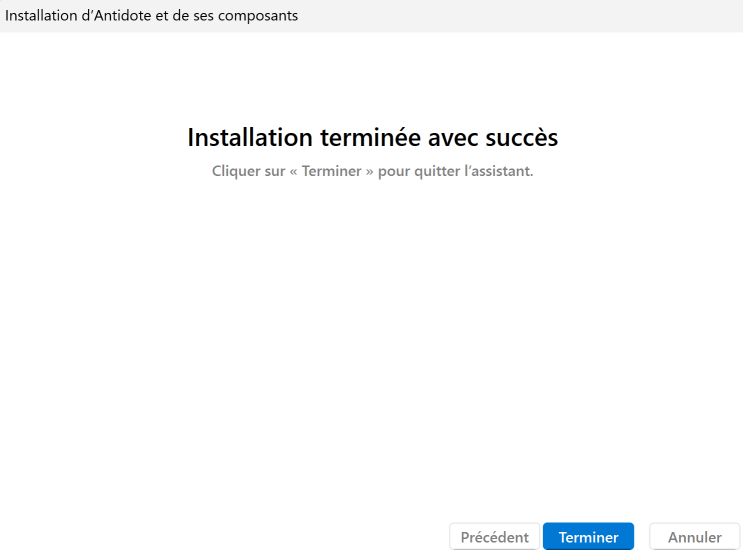This screenshot has width=743, height=553.
Task: Click the Précédent button
Action: (x=494, y=537)
